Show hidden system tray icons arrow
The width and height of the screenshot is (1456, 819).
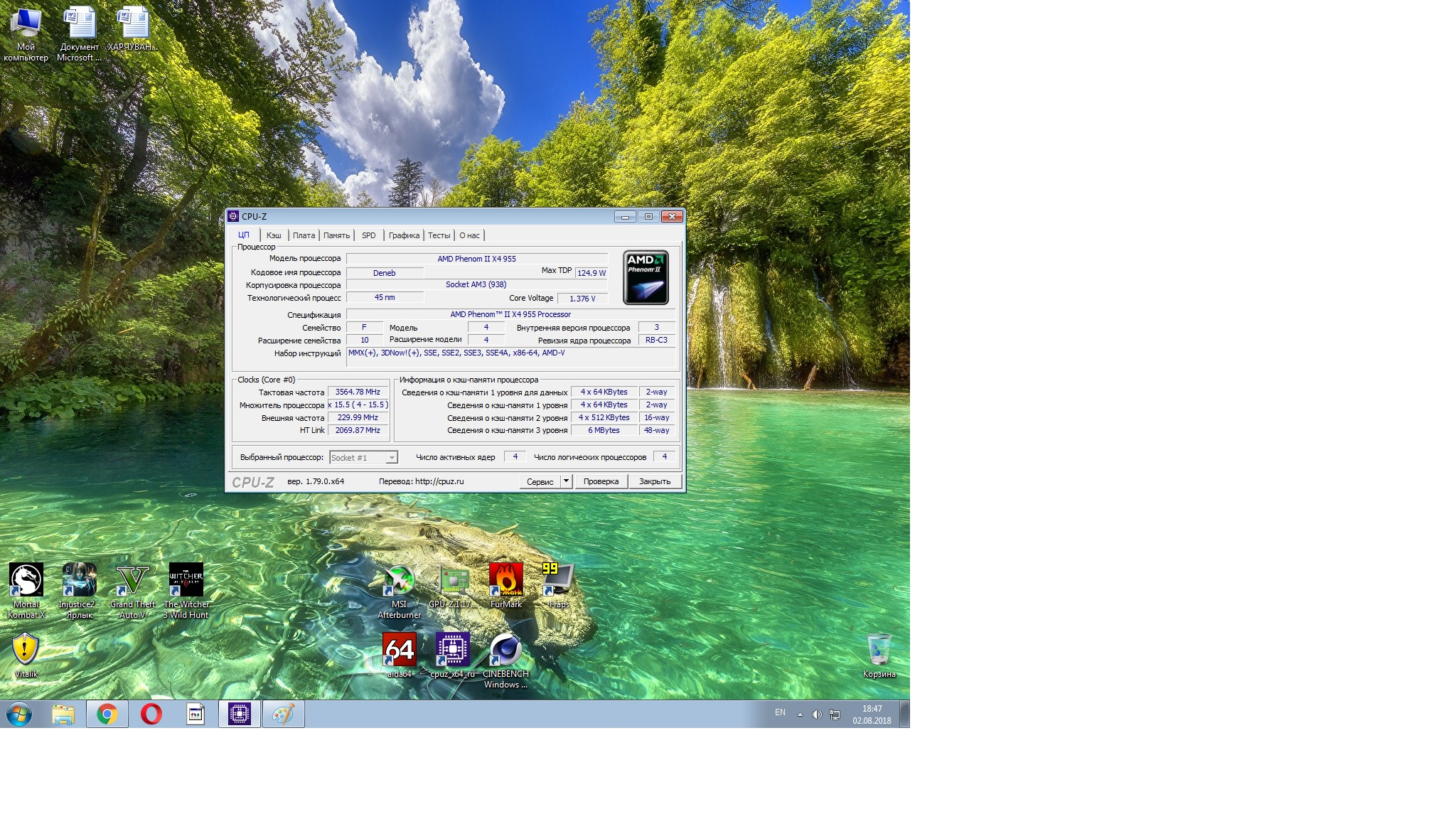coord(800,714)
